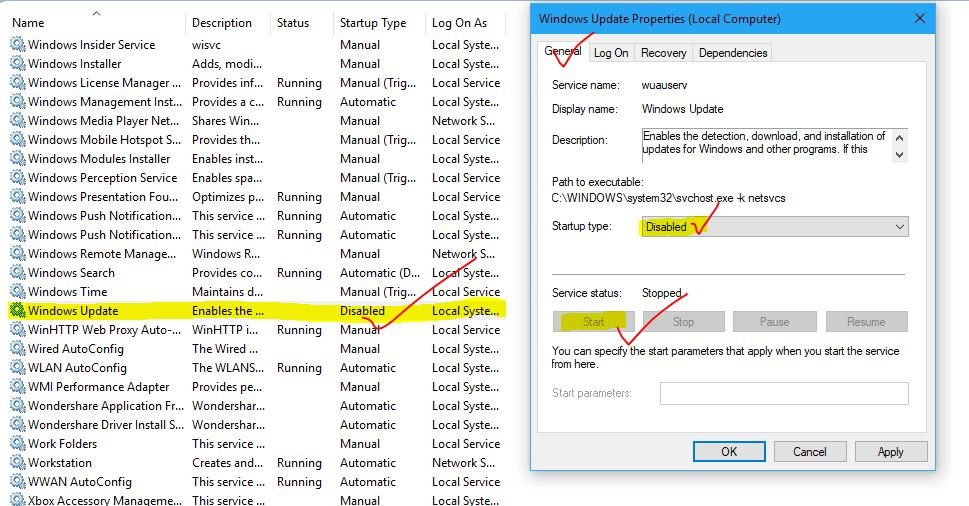Click the gear icon beside Windows Update

[x=18, y=311]
